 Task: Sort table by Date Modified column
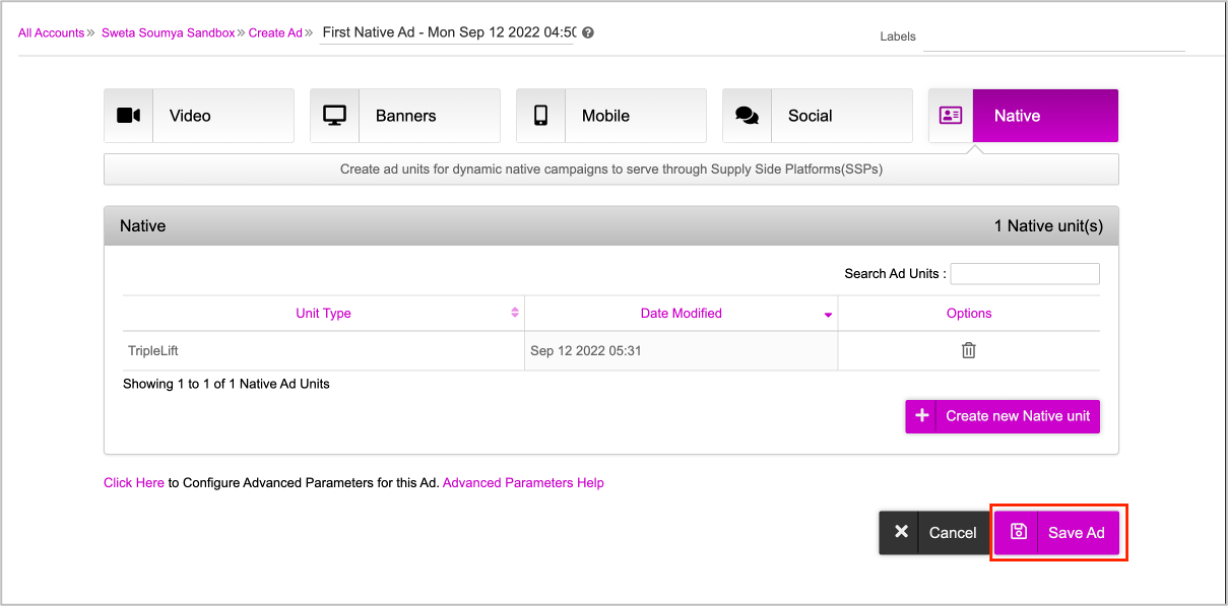point(681,313)
